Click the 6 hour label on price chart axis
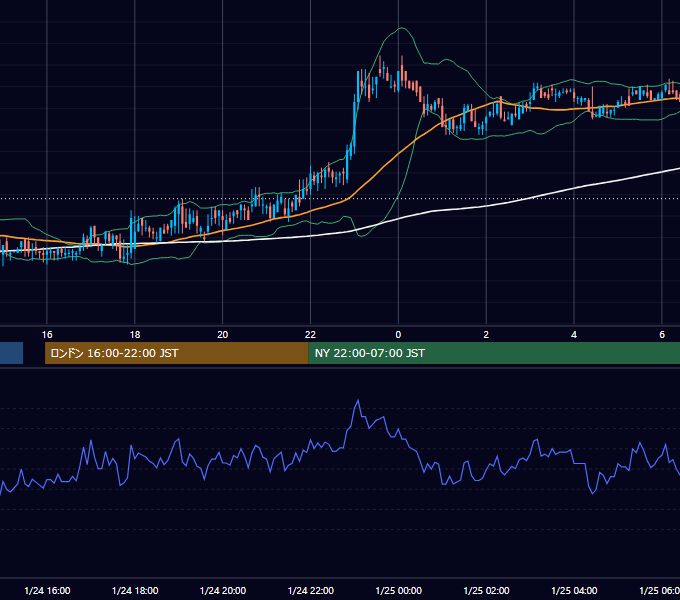 click(662, 335)
